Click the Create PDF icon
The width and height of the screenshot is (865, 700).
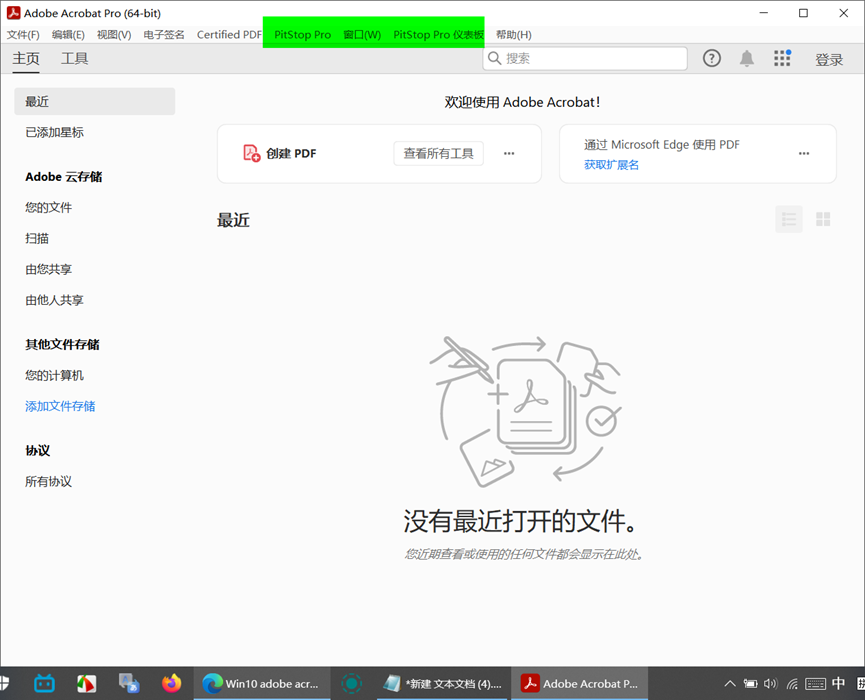coord(252,153)
